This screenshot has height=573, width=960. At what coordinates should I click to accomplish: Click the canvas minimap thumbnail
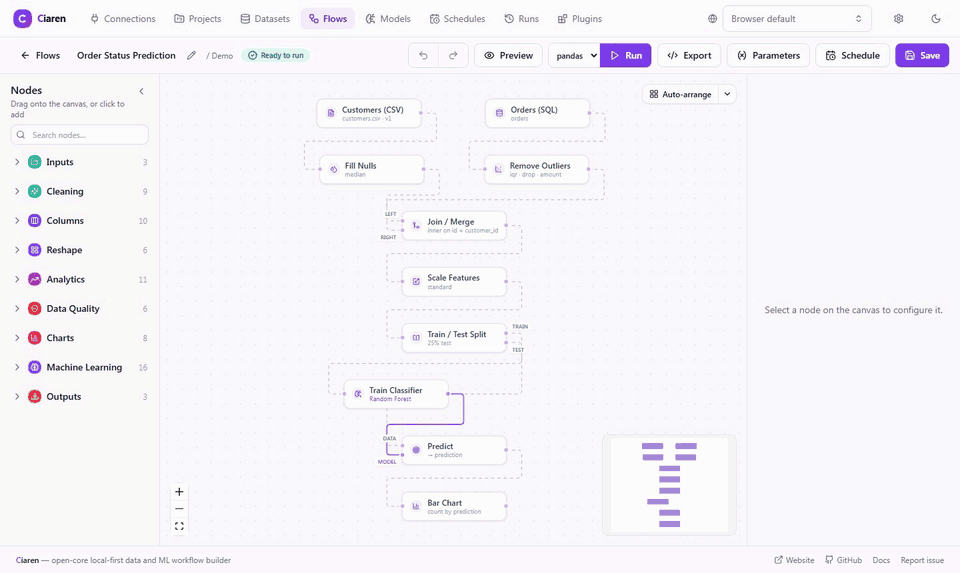tap(669, 485)
